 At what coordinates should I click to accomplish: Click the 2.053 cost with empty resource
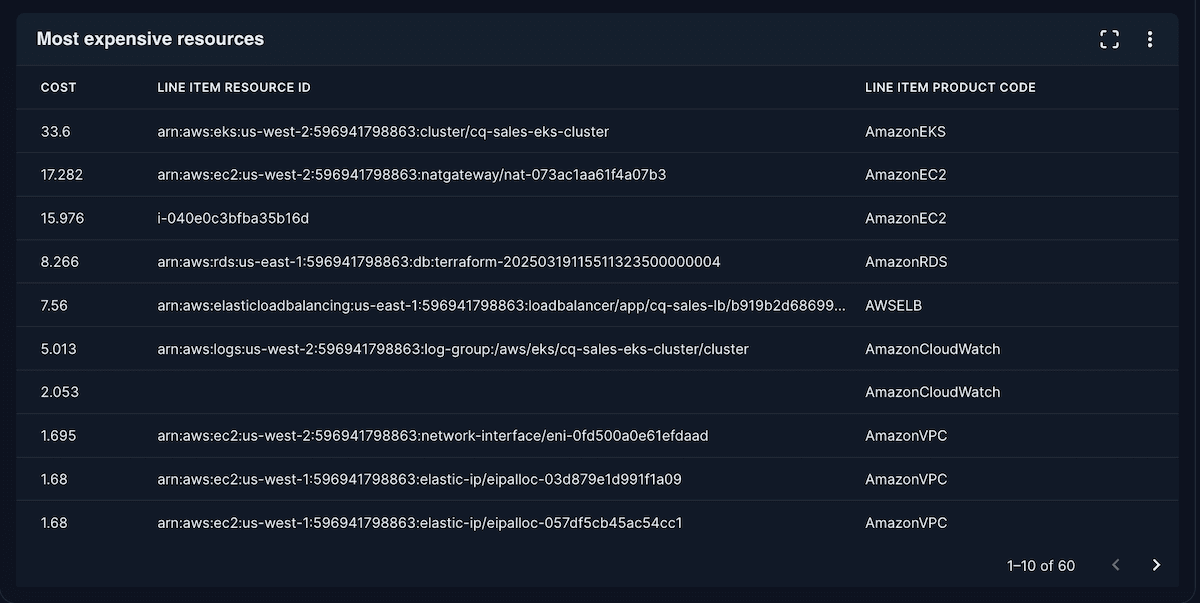click(x=58, y=392)
